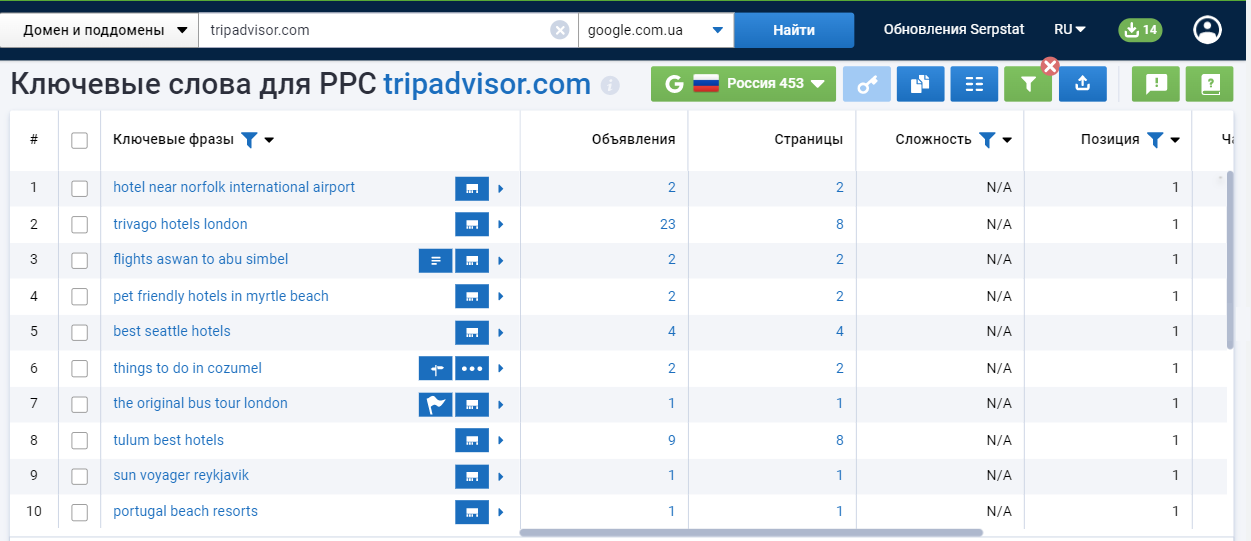Open keyword tulum best hotels
The image size is (1251, 541).
coord(168,440)
